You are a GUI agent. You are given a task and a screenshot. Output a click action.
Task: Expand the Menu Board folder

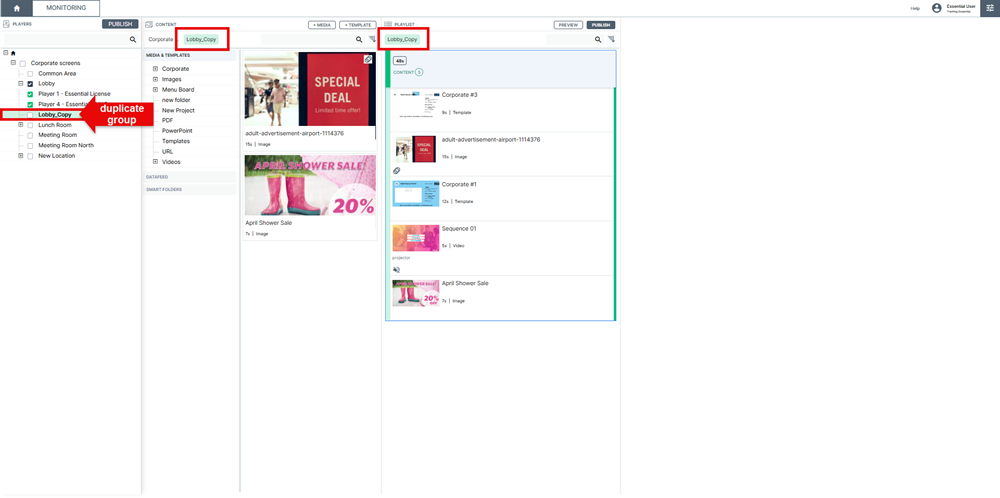coord(155,89)
